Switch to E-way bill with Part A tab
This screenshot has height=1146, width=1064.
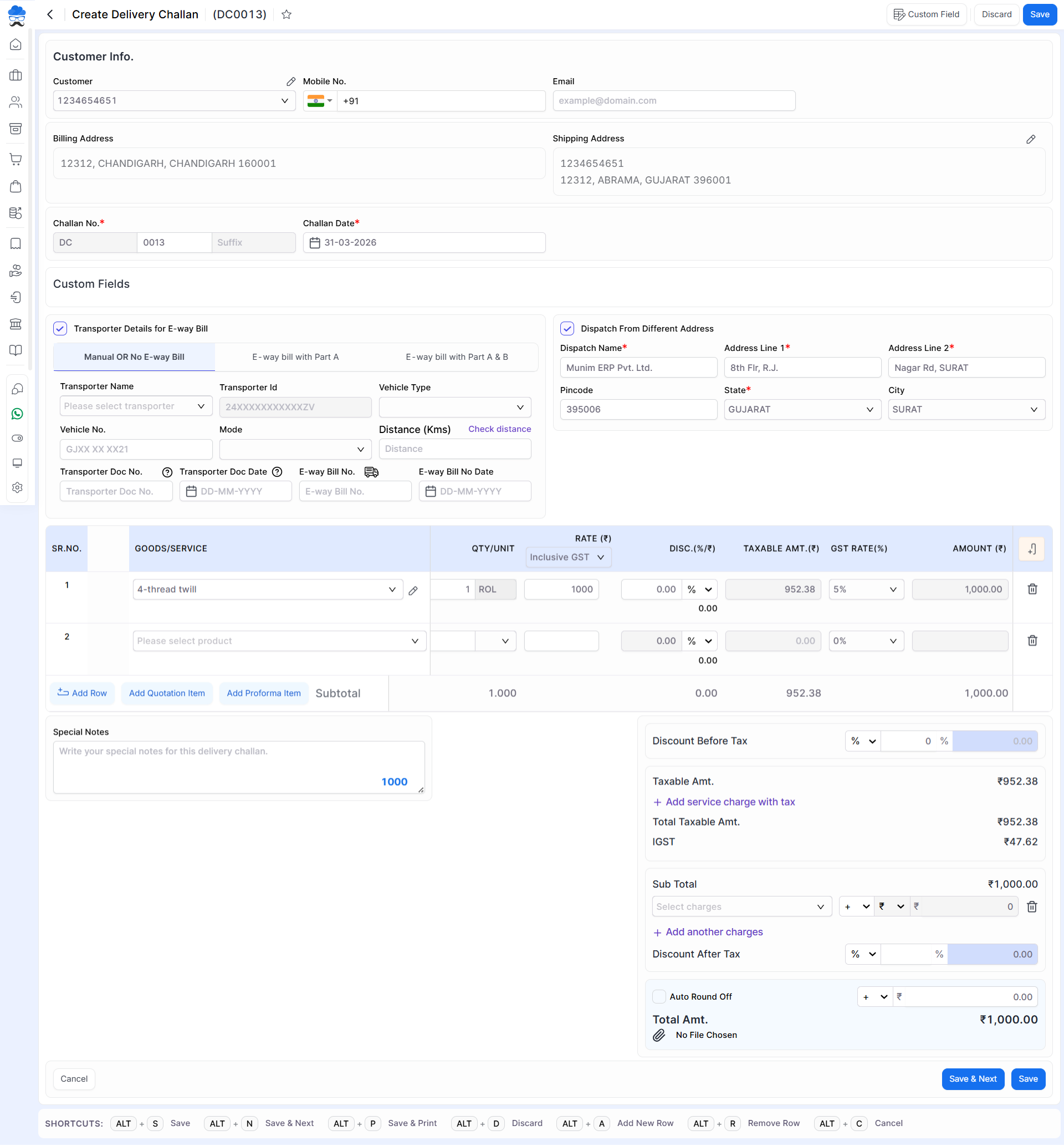point(295,356)
